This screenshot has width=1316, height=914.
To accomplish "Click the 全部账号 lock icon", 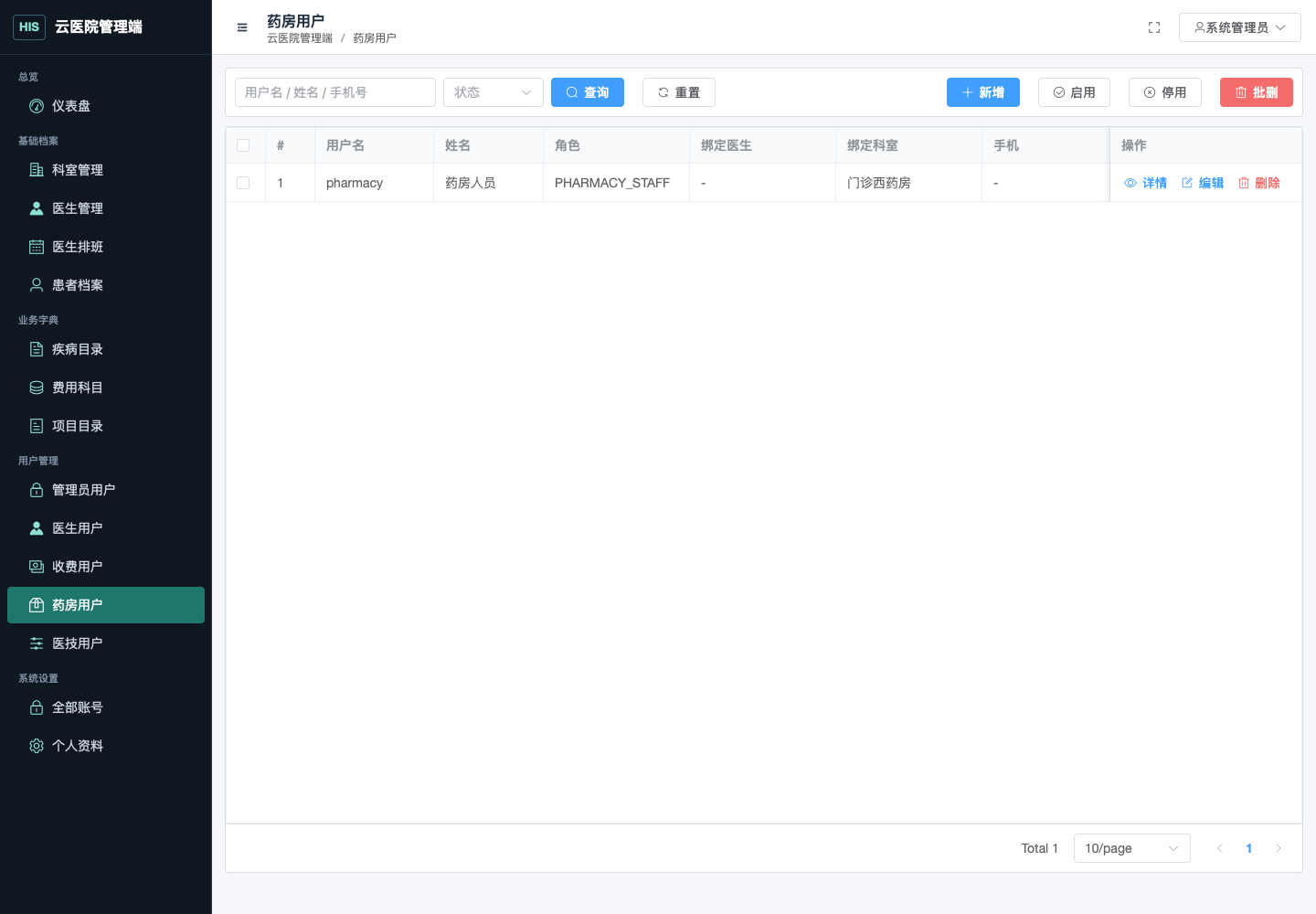I will pyautogui.click(x=37, y=707).
